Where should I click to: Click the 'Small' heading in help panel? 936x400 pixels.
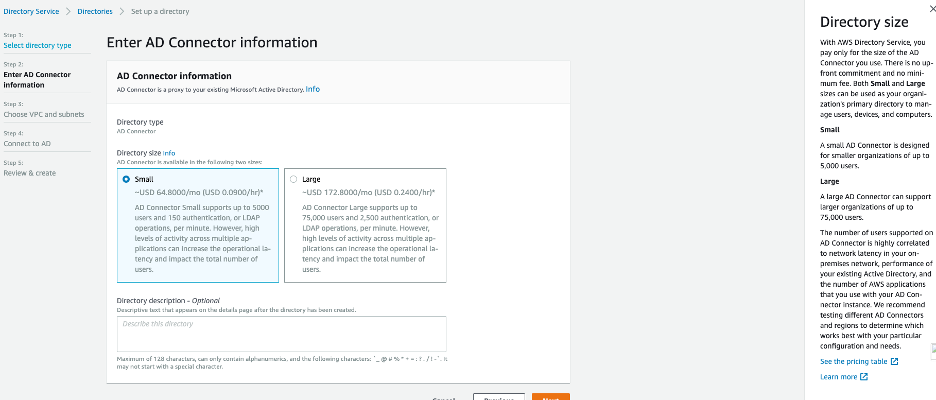830,129
